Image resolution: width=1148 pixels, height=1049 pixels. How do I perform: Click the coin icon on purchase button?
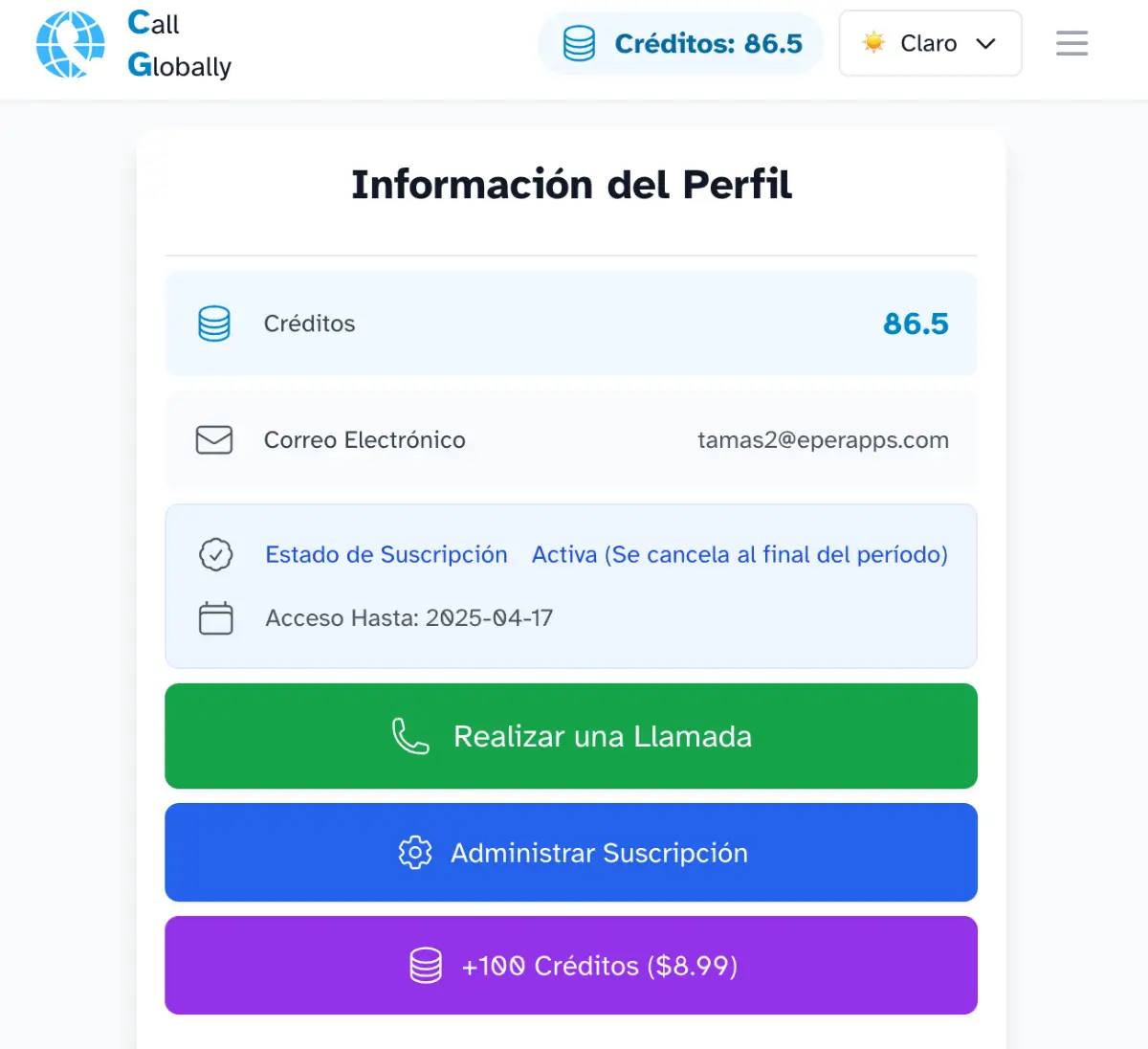426,966
